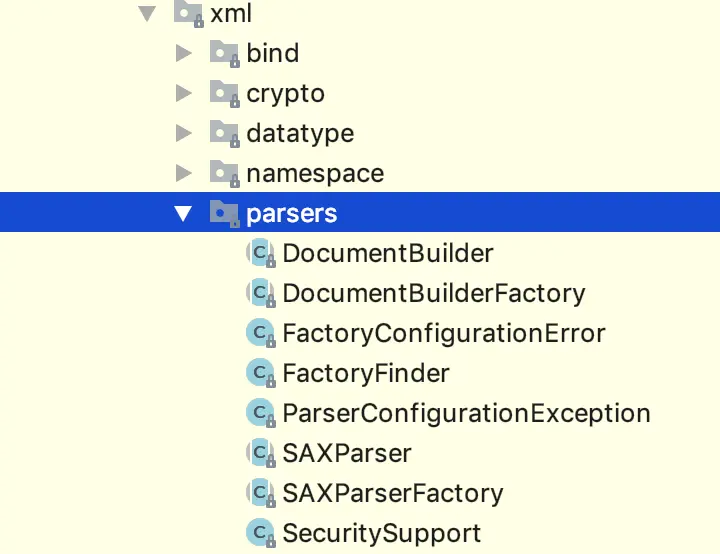This screenshot has width=720, height=554.
Task: Expand the bind package arrow
Action: click(x=183, y=53)
